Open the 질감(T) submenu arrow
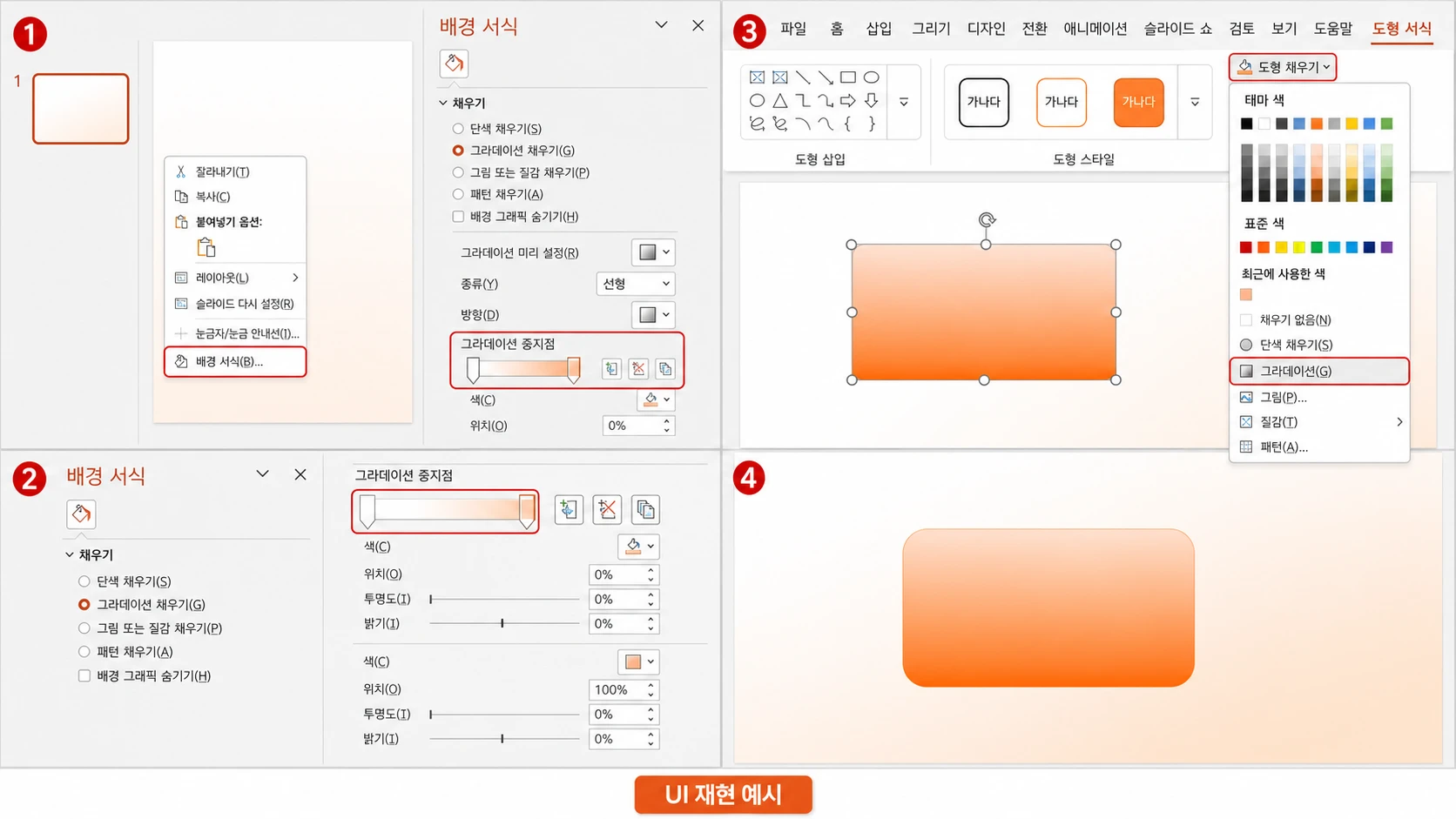Screen dimensions: 1456x819 pyautogui.click(x=1399, y=422)
